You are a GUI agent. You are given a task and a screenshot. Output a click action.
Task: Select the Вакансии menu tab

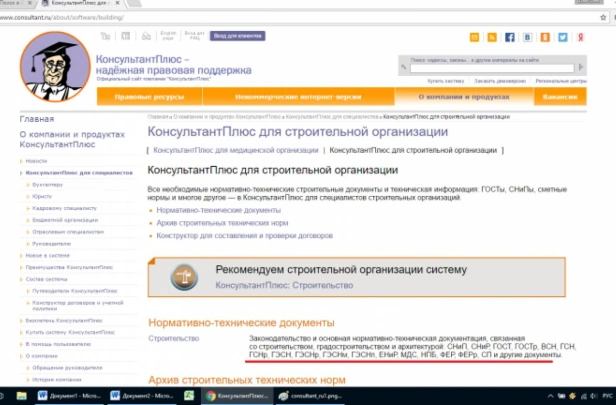coord(560,97)
